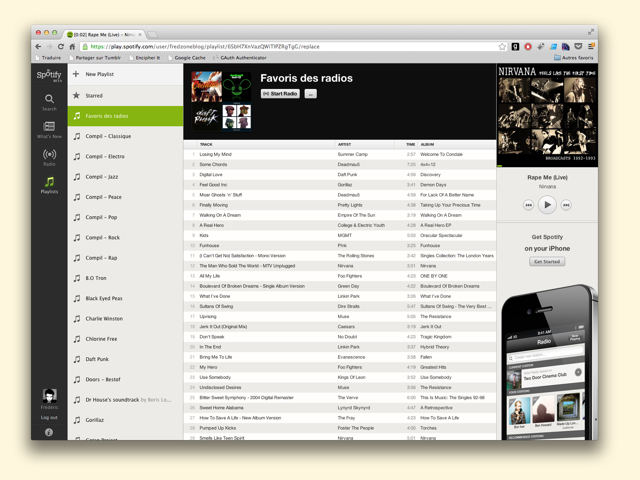Toggle fullscreen with window arrows icon

pyautogui.click(x=590, y=32)
